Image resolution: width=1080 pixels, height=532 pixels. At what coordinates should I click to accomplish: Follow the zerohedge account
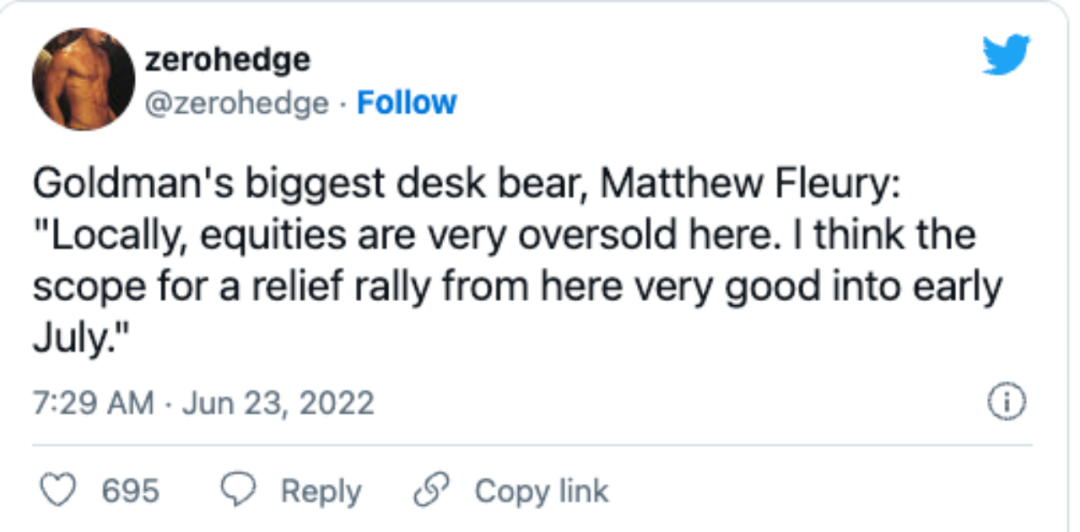(406, 103)
